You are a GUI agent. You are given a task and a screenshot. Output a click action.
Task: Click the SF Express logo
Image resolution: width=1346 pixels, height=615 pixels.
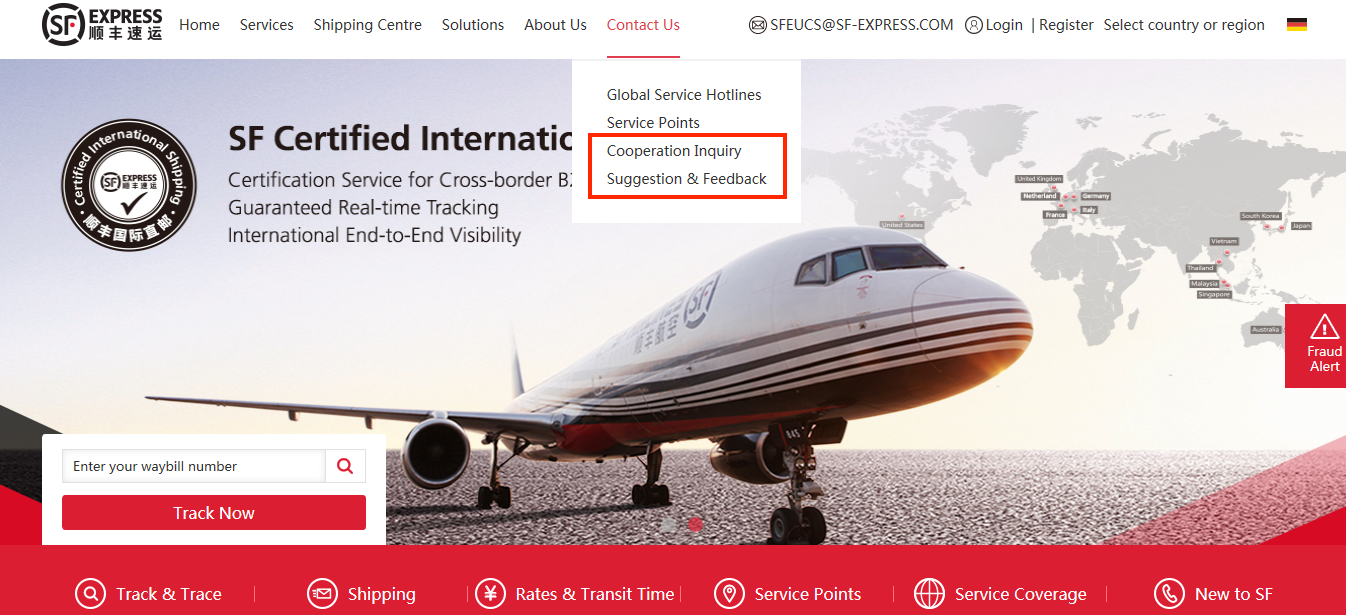point(102,25)
